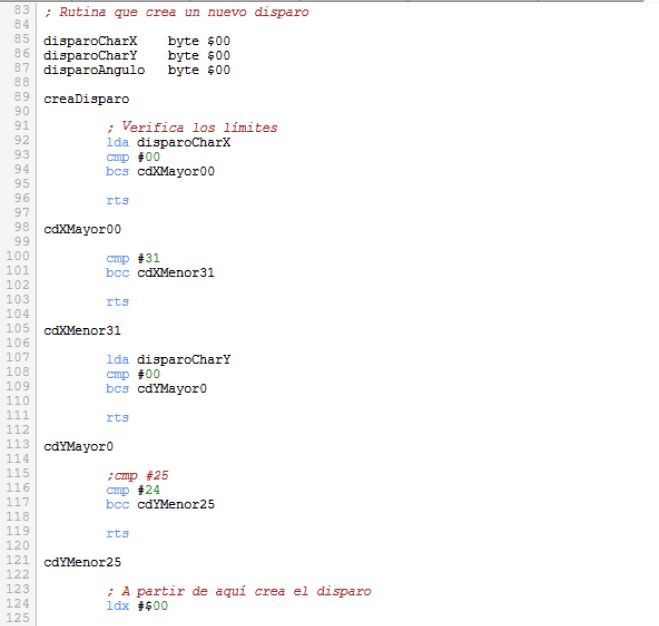Click the cdXMayor00 label definition on line 98
Image resolution: width=659 pixels, height=626 pixels.
[x=82, y=229]
